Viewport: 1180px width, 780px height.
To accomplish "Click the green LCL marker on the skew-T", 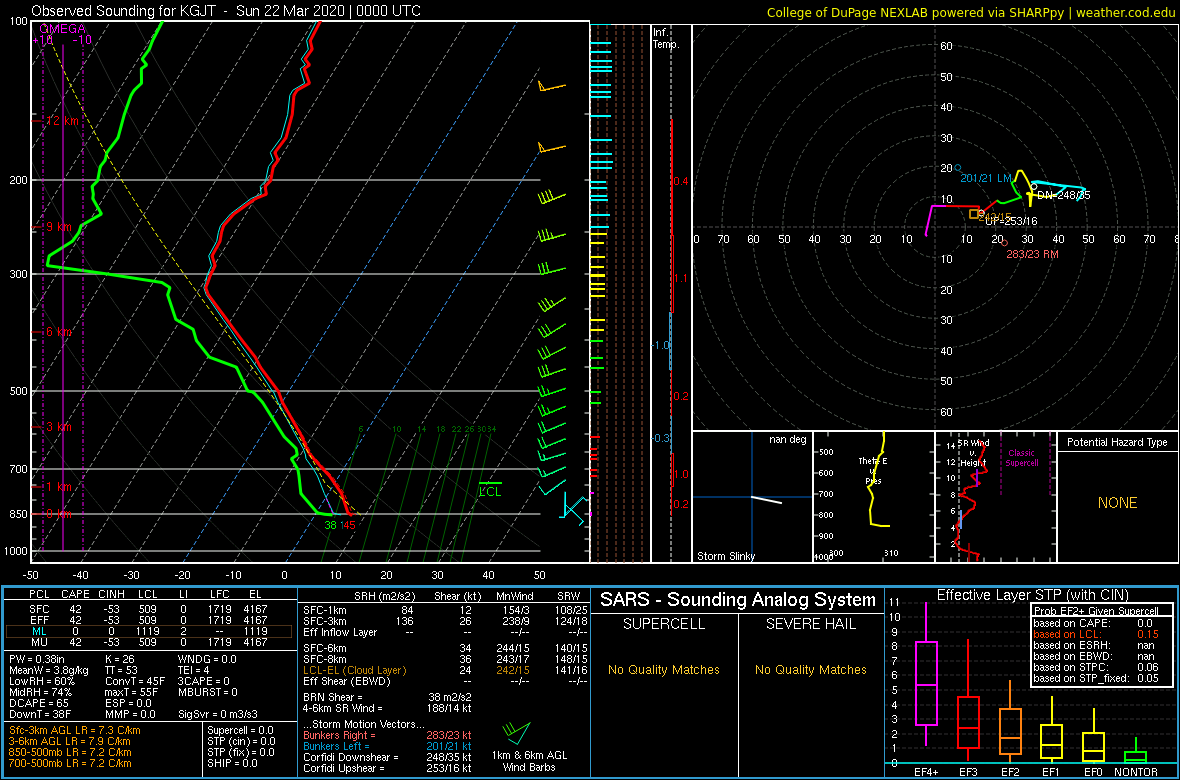I will [x=490, y=489].
